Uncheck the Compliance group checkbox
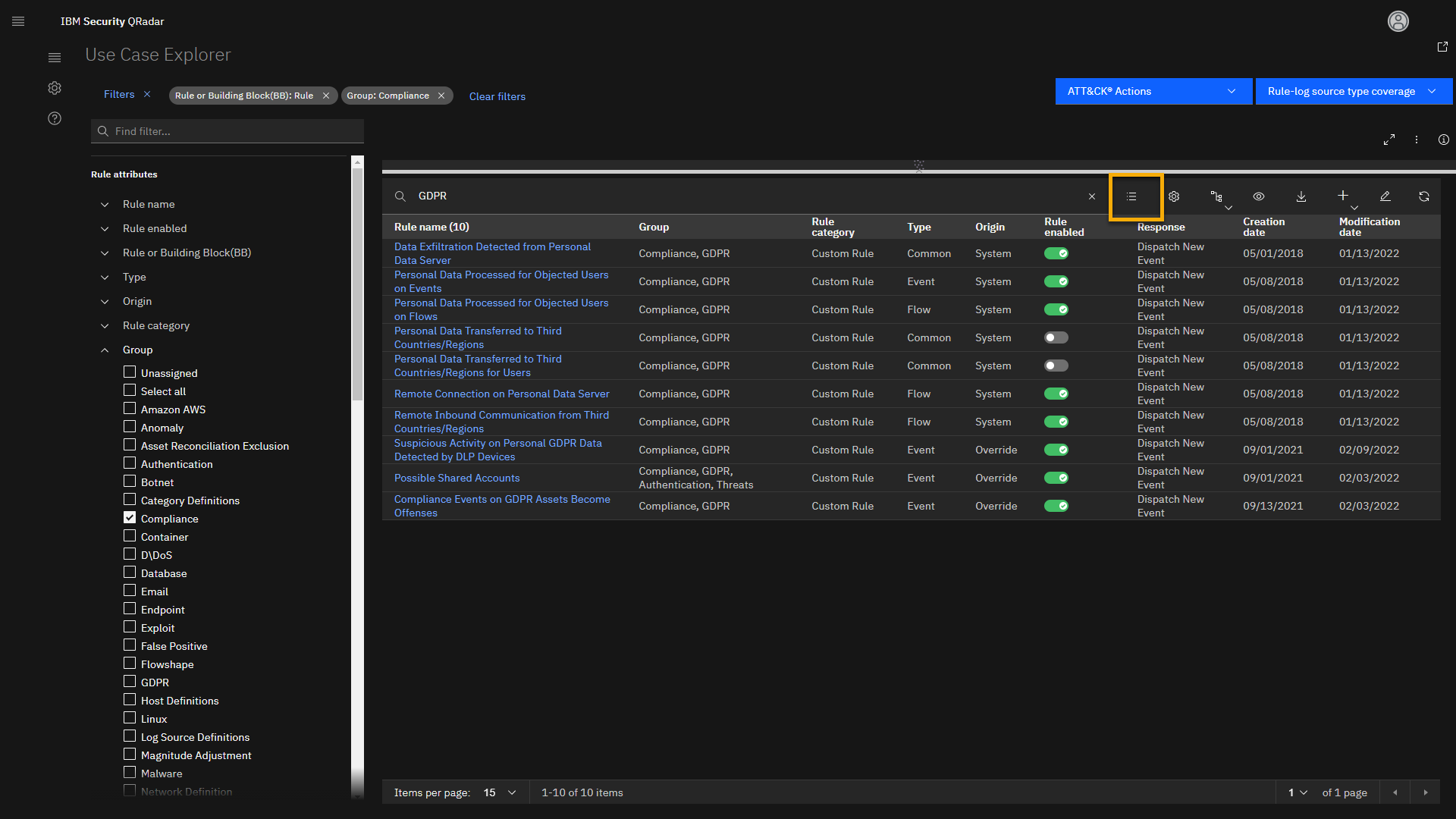 tap(130, 518)
